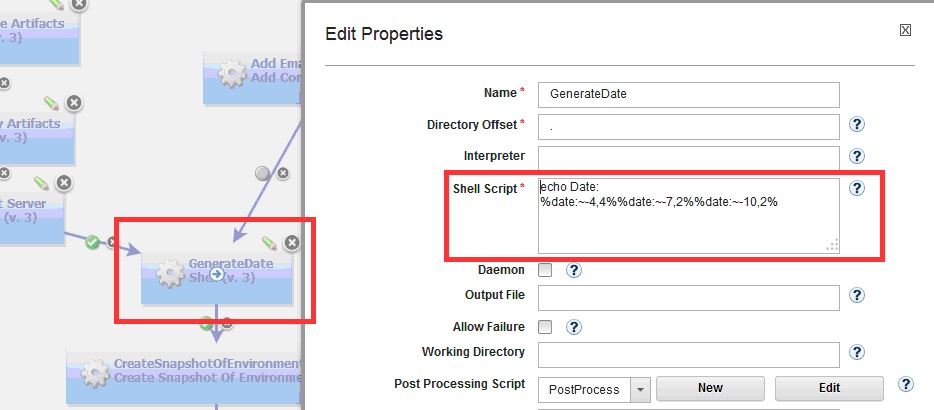Click Edit post processing script button
934x410 pixels.
tap(829, 388)
